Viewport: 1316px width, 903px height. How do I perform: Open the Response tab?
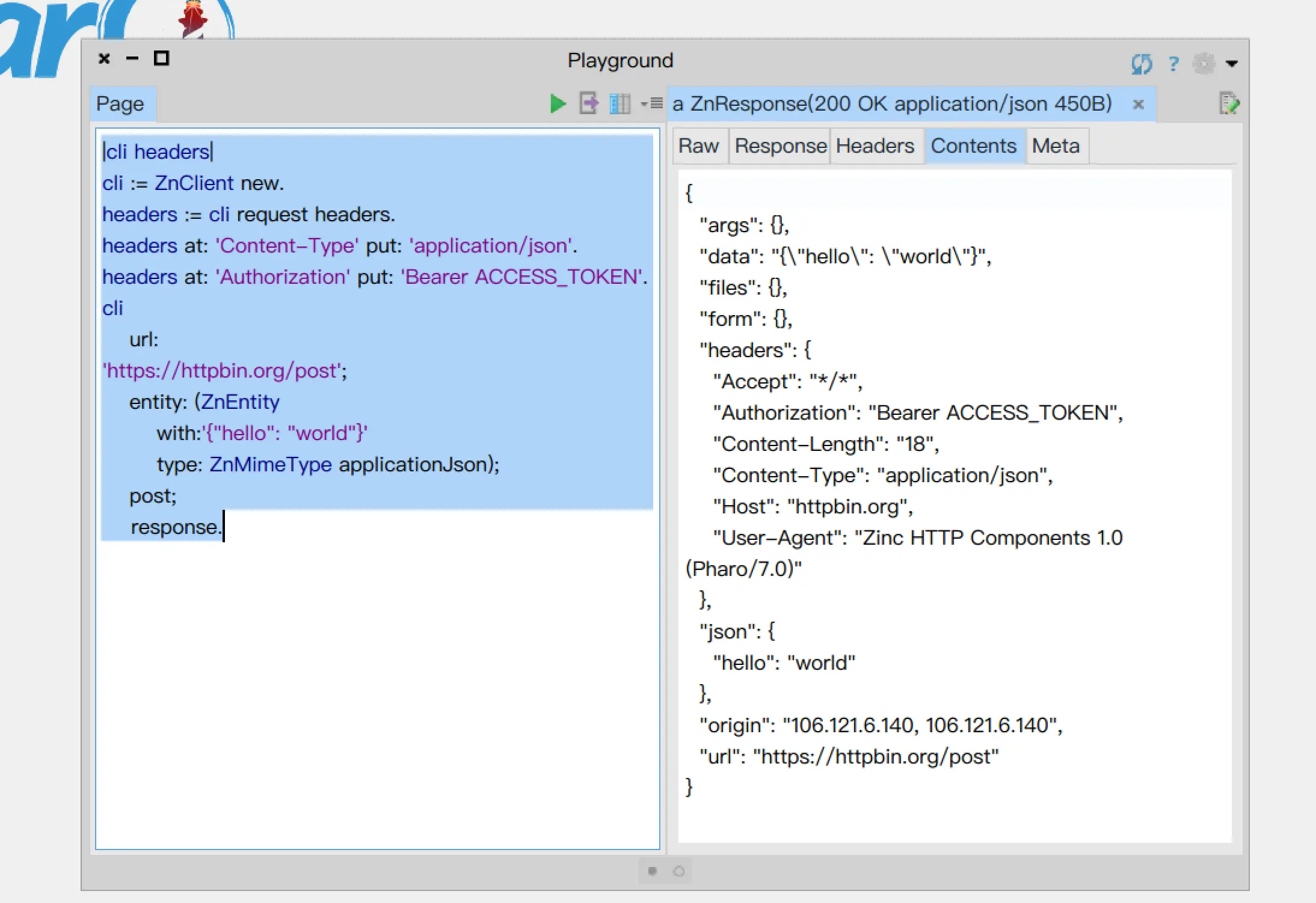tap(780, 146)
